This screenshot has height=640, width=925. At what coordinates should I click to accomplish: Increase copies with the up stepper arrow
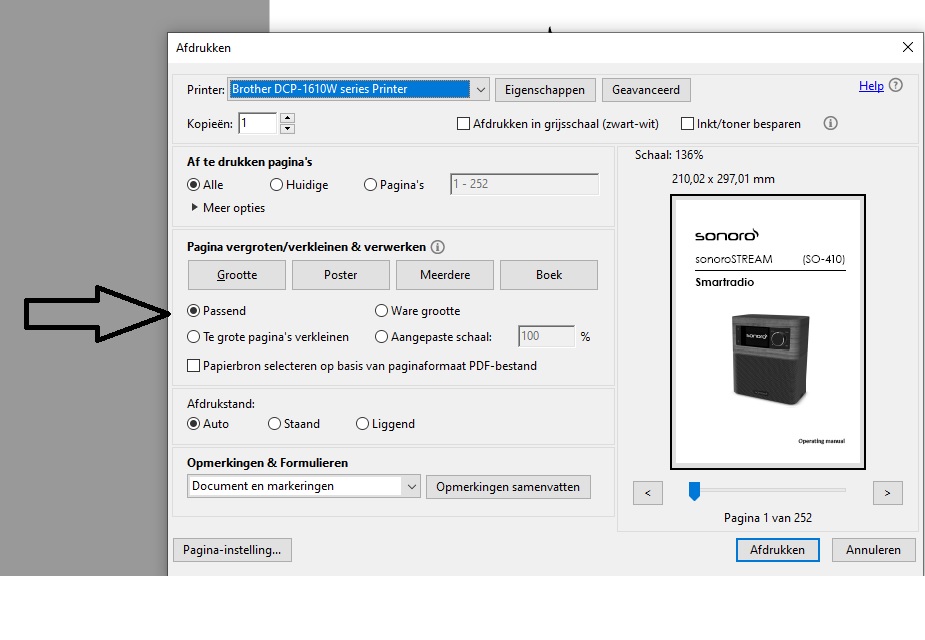tap(288, 118)
